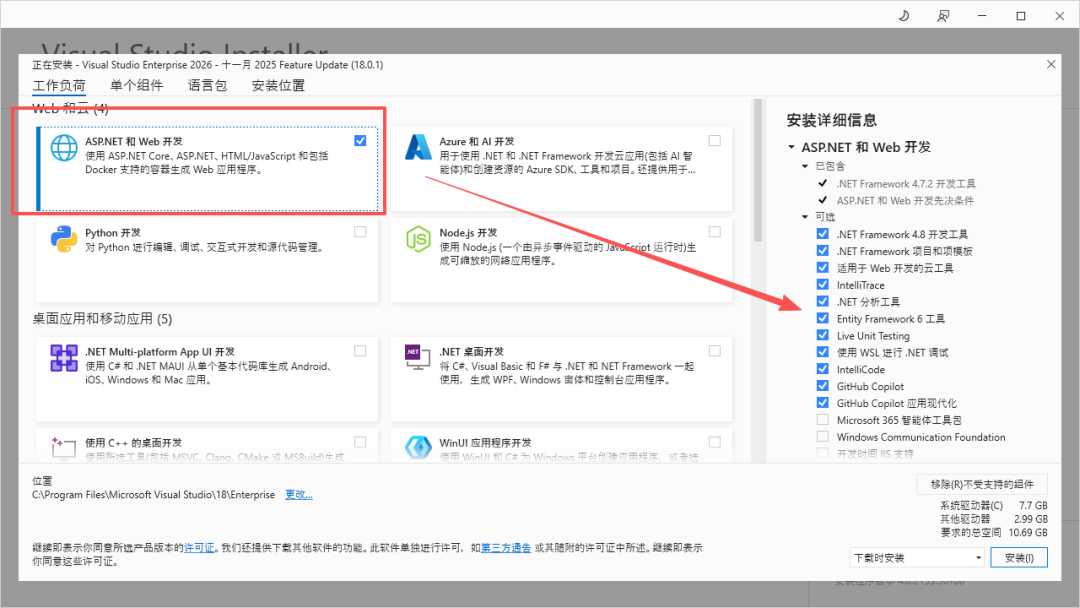Click the 更改 link to change install path
The image size is (1080, 608).
point(298,493)
